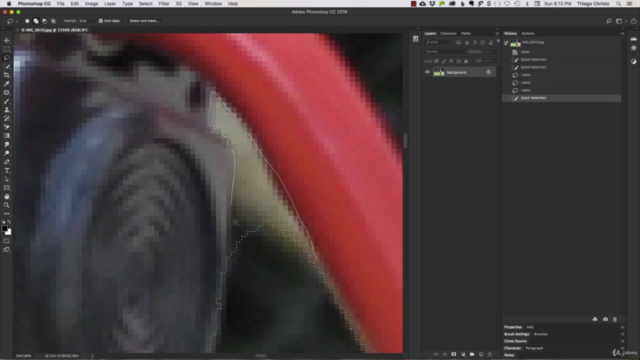Image resolution: width=640 pixels, height=360 pixels.
Task: Create new document from current state
Action: (595, 319)
